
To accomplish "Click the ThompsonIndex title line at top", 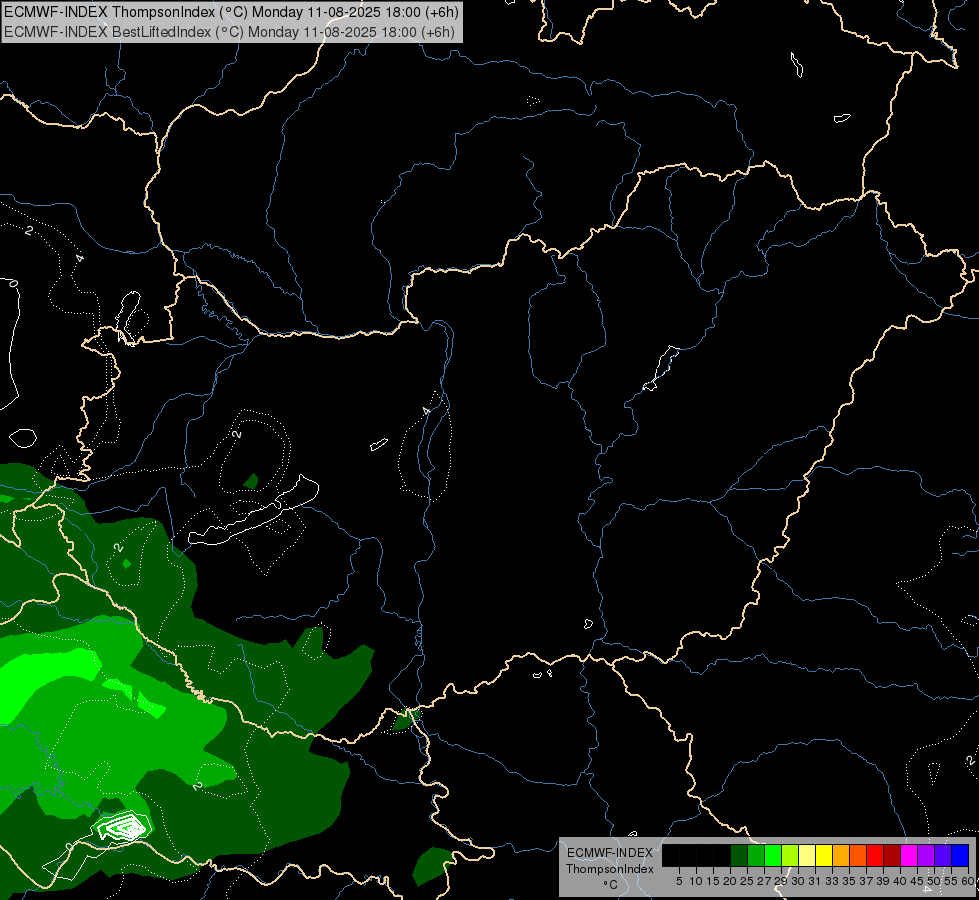I will (x=232, y=12).
